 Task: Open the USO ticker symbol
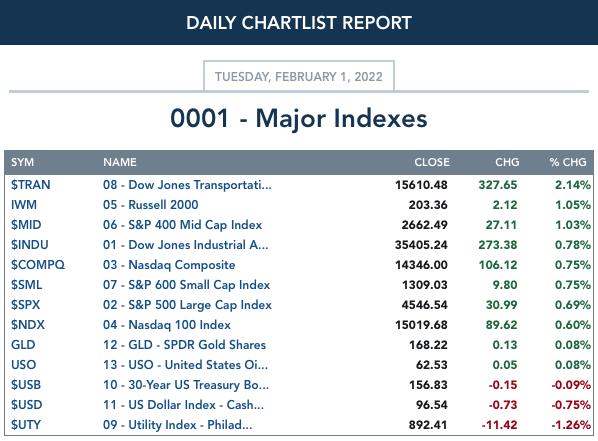click(x=24, y=365)
